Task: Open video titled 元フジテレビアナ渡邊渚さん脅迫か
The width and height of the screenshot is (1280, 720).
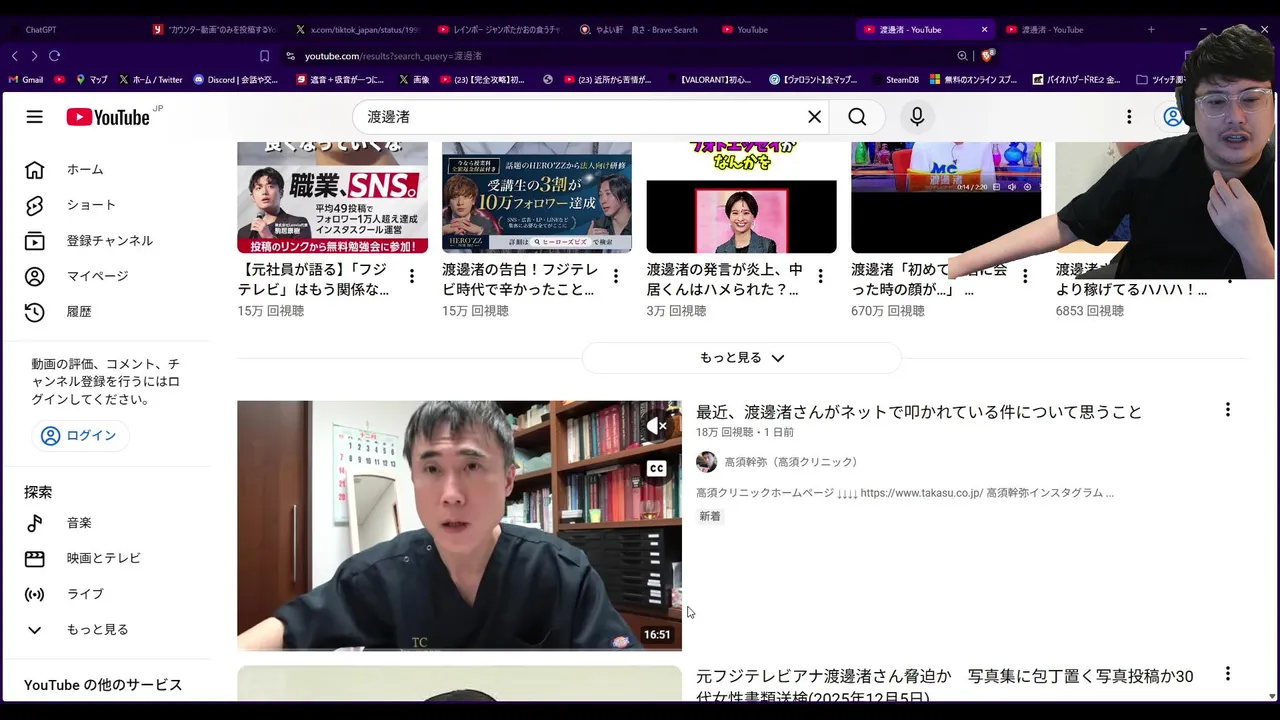Action: (x=945, y=686)
